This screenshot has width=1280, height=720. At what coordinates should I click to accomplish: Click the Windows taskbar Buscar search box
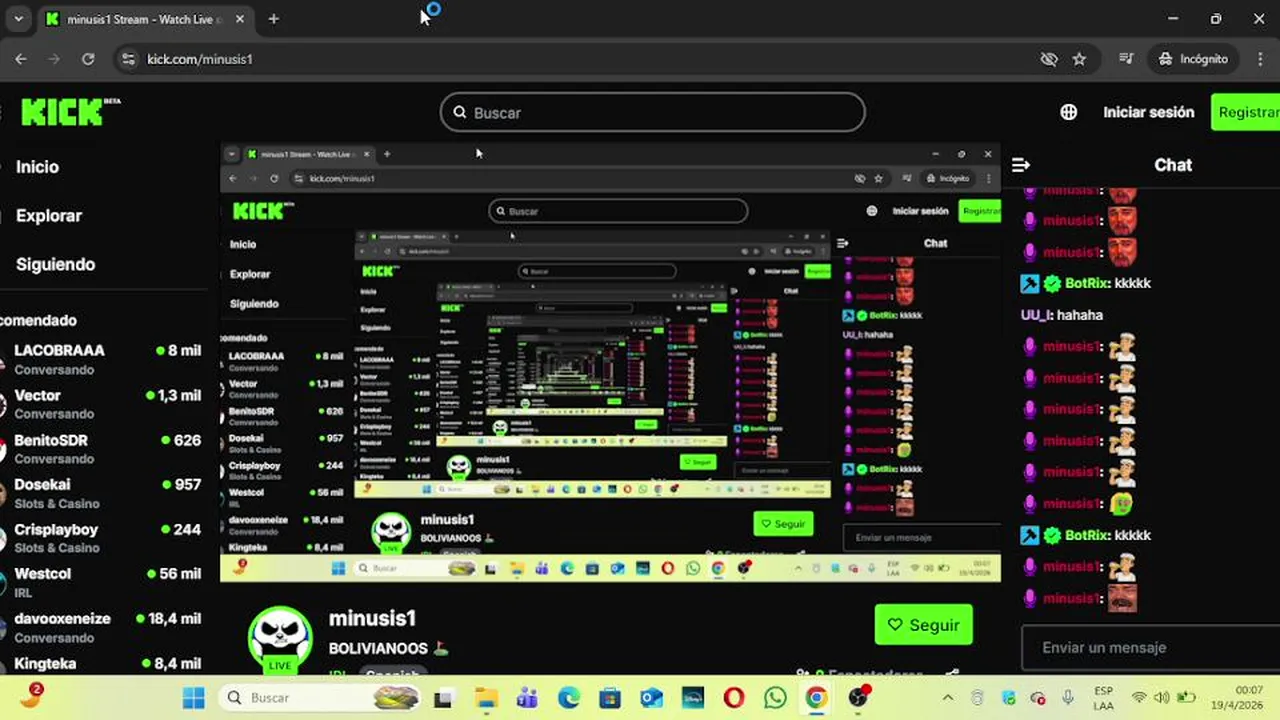click(x=320, y=698)
